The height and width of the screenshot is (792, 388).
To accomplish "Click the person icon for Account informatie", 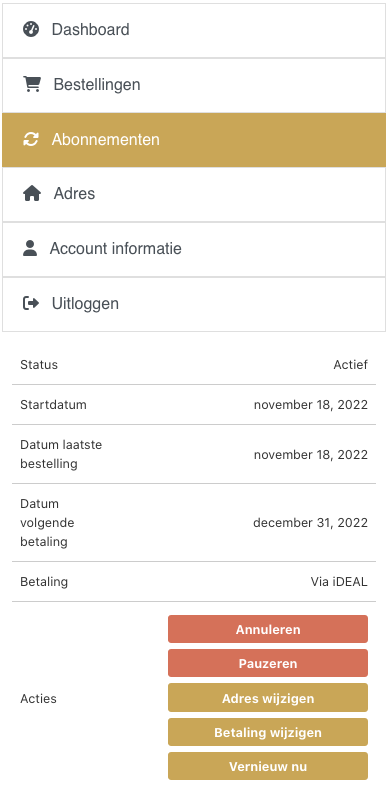I will (x=30, y=248).
